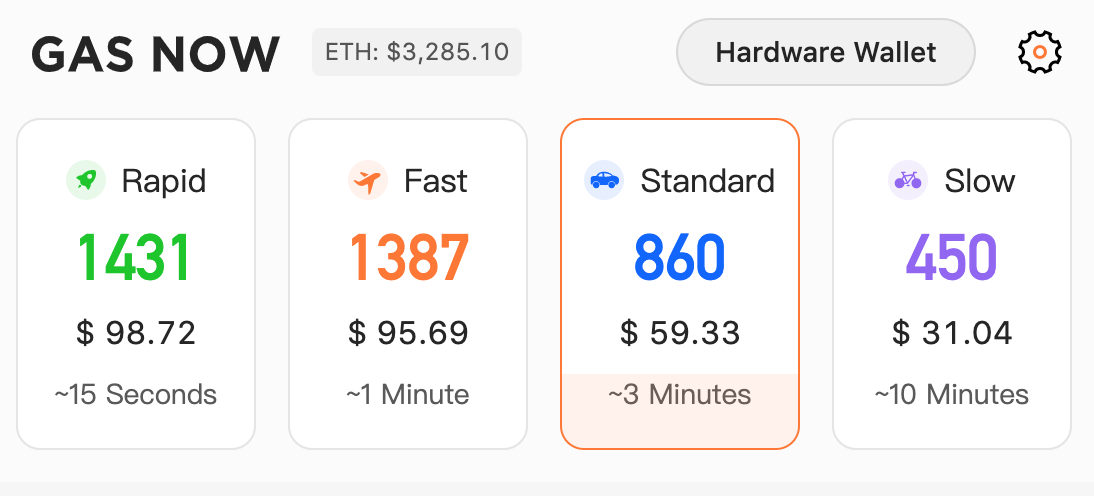Click the $ 31.04 Slow cost
Screen dimensions: 1094x496
tap(952, 333)
